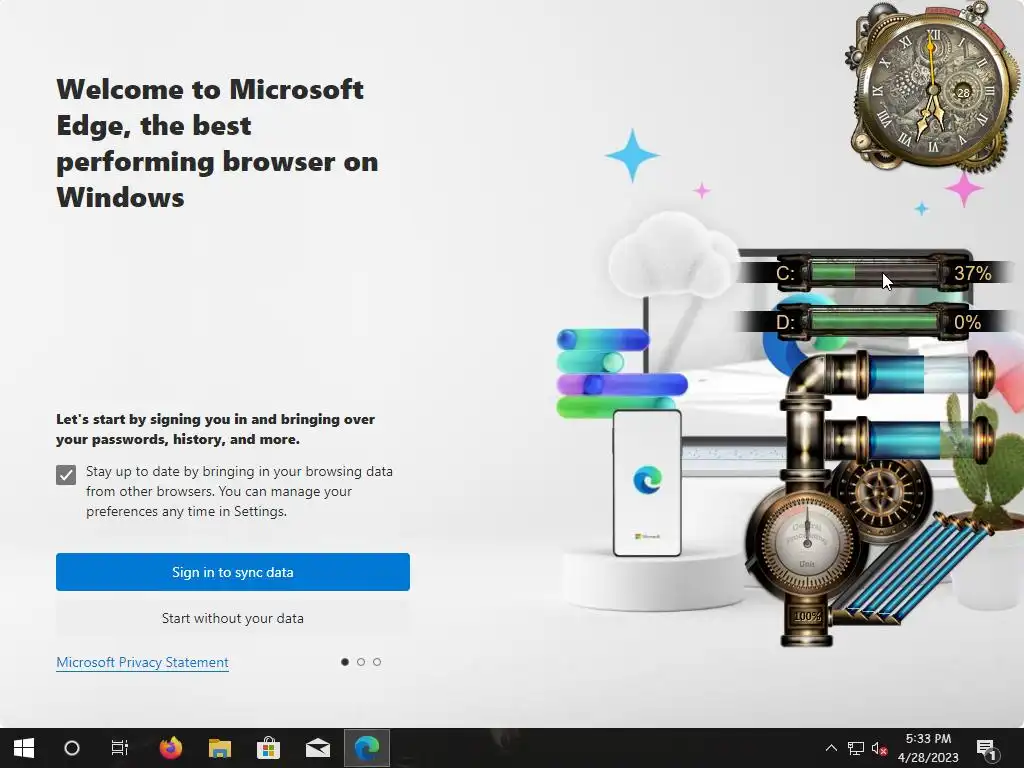The width and height of the screenshot is (1024, 768).
Task: Open Cortana search circle in taskbar
Action: coord(72,748)
